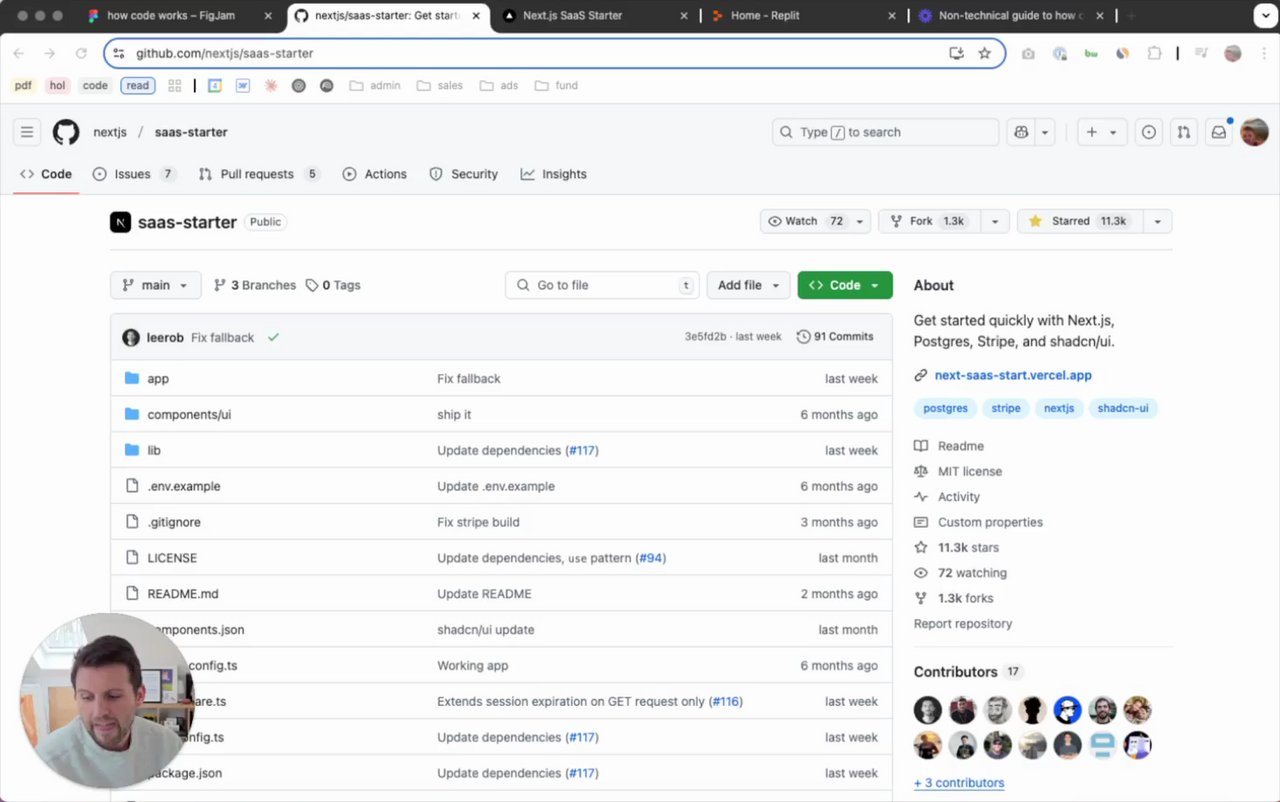The height and width of the screenshot is (802, 1280).
Task: Focus the Type / to search box
Action: (886, 132)
